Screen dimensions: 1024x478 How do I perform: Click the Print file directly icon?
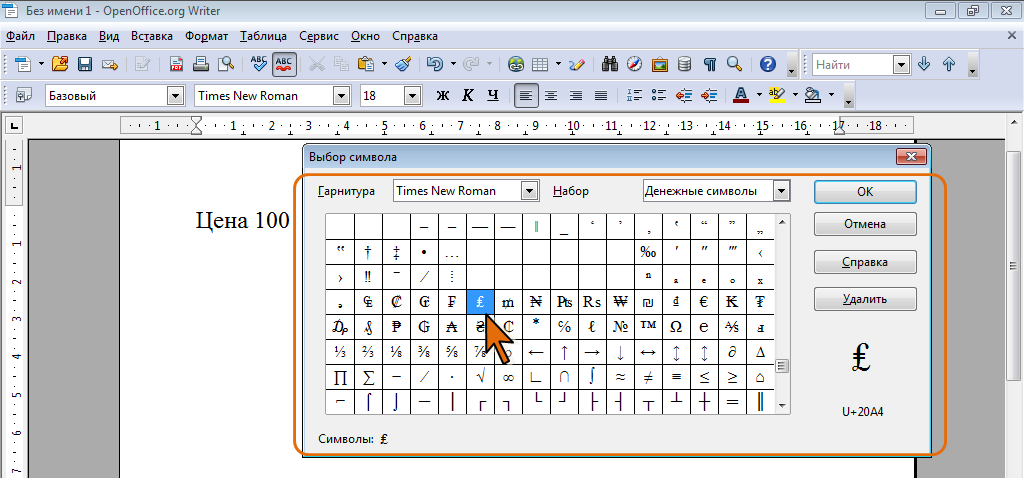[x=201, y=64]
